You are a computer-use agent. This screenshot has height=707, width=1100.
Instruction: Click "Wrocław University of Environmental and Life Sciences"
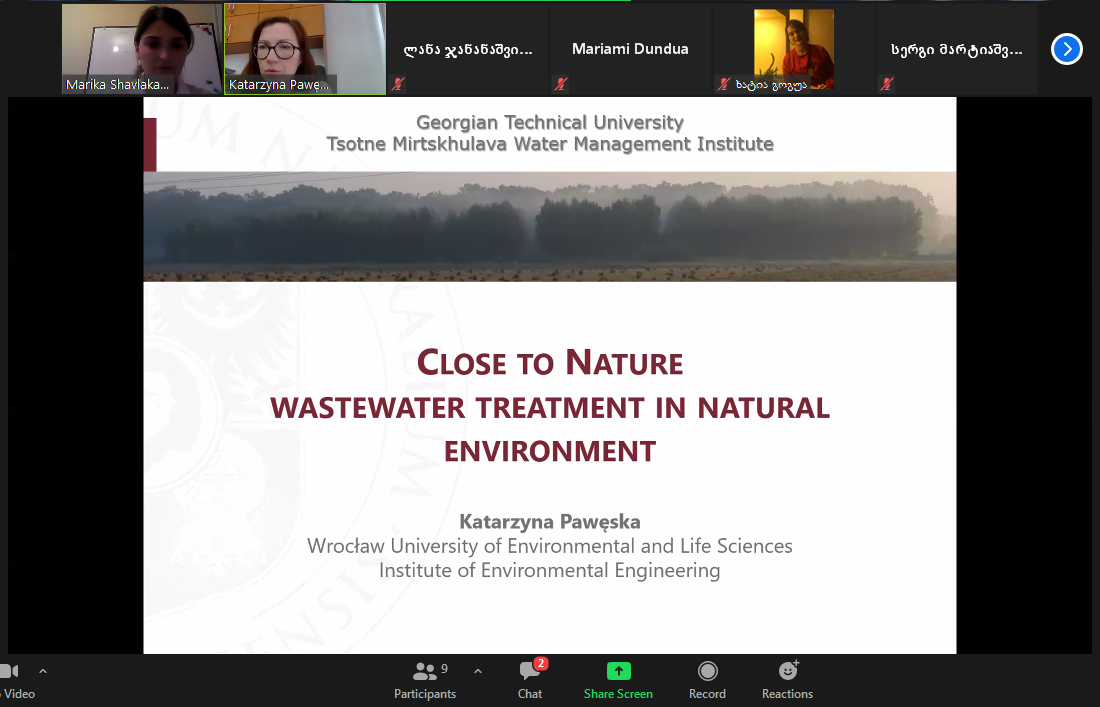pos(550,546)
